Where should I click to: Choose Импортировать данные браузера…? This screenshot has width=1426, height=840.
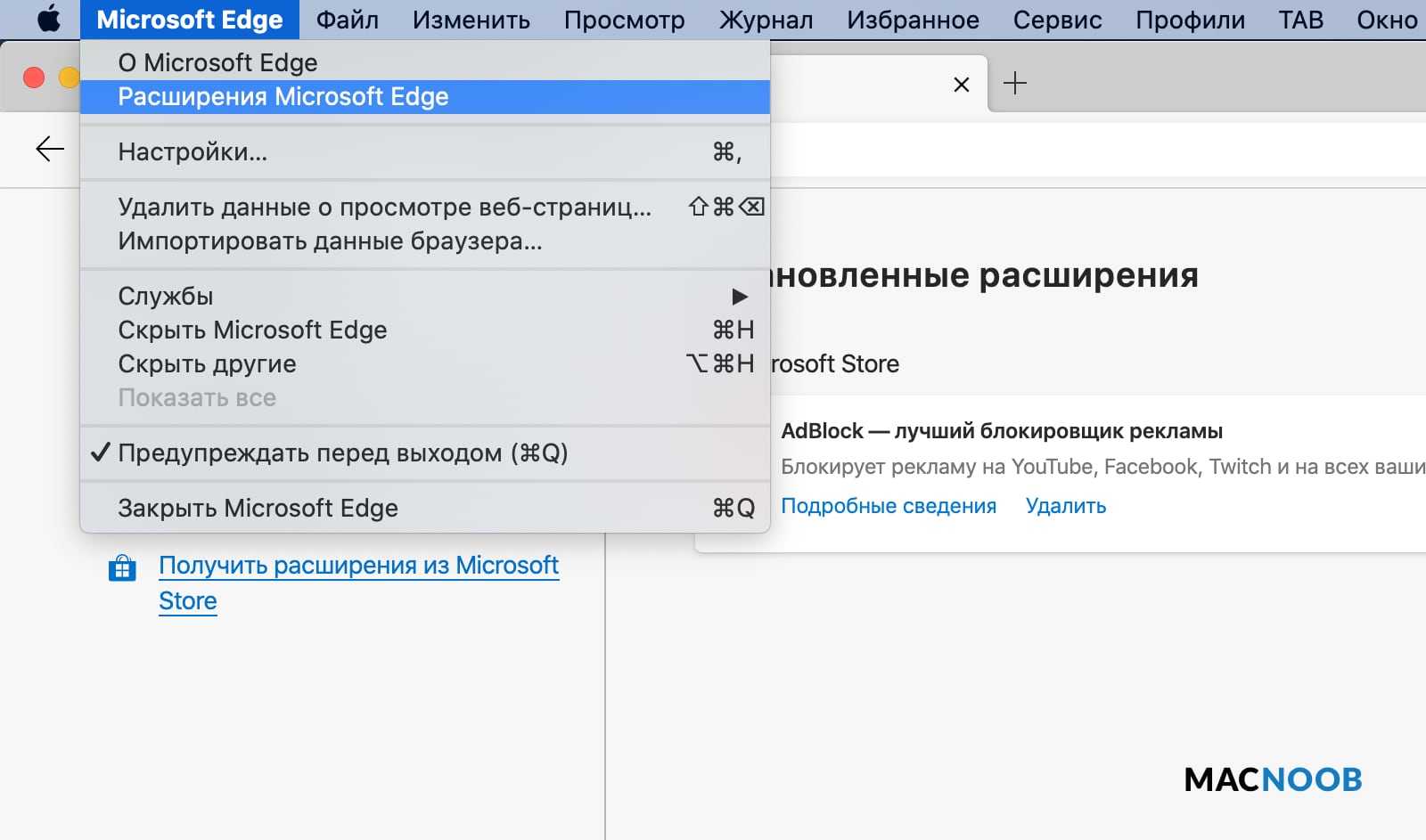425,241
